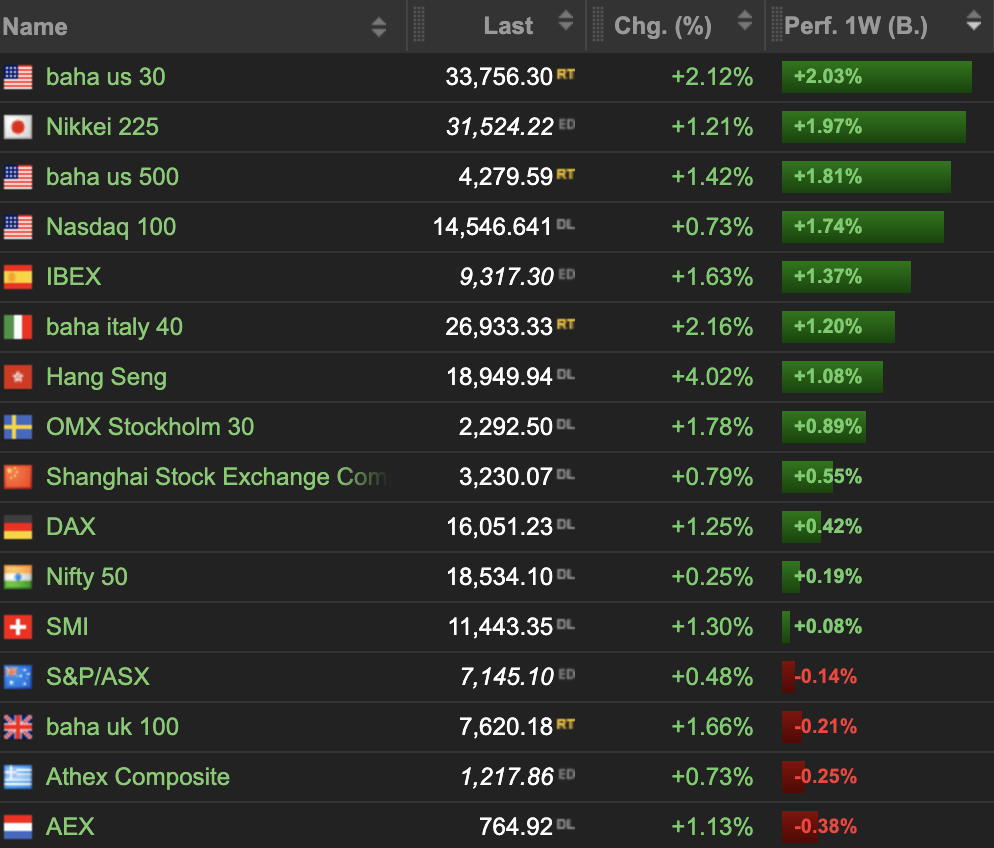Click the +1.78% change value
This screenshot has width=994, height=848.
[x=713, y=428]
